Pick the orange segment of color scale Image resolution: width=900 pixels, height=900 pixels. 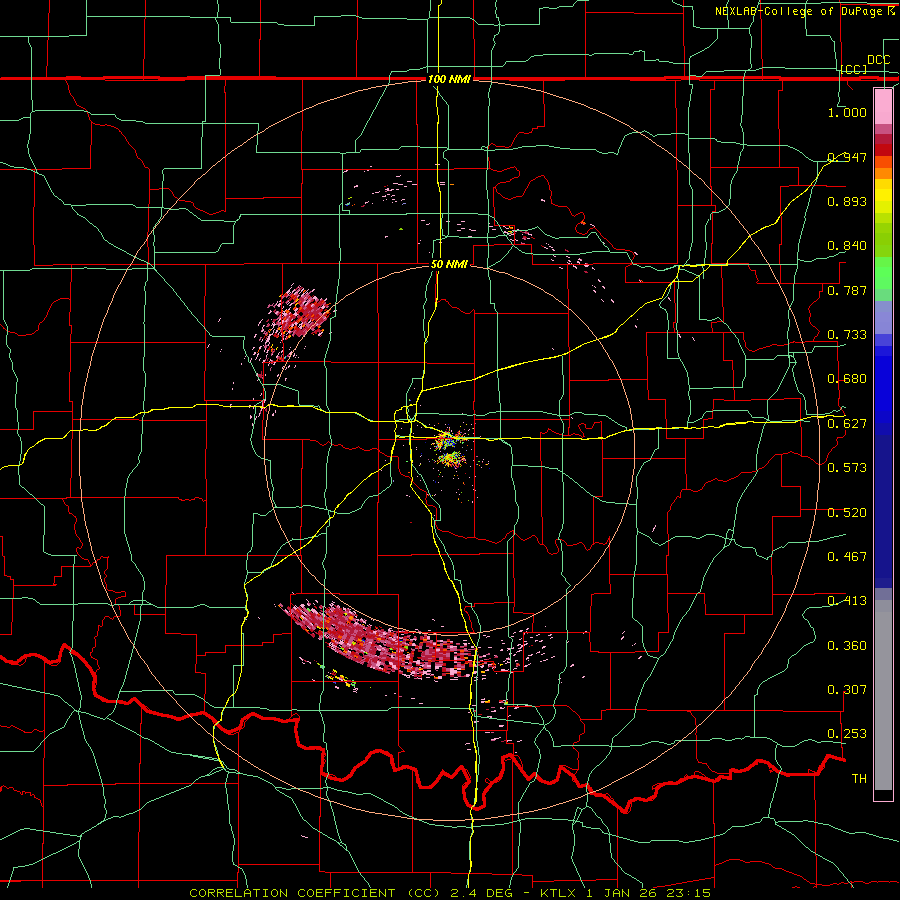pyautogui.click(x=883, y=173)
